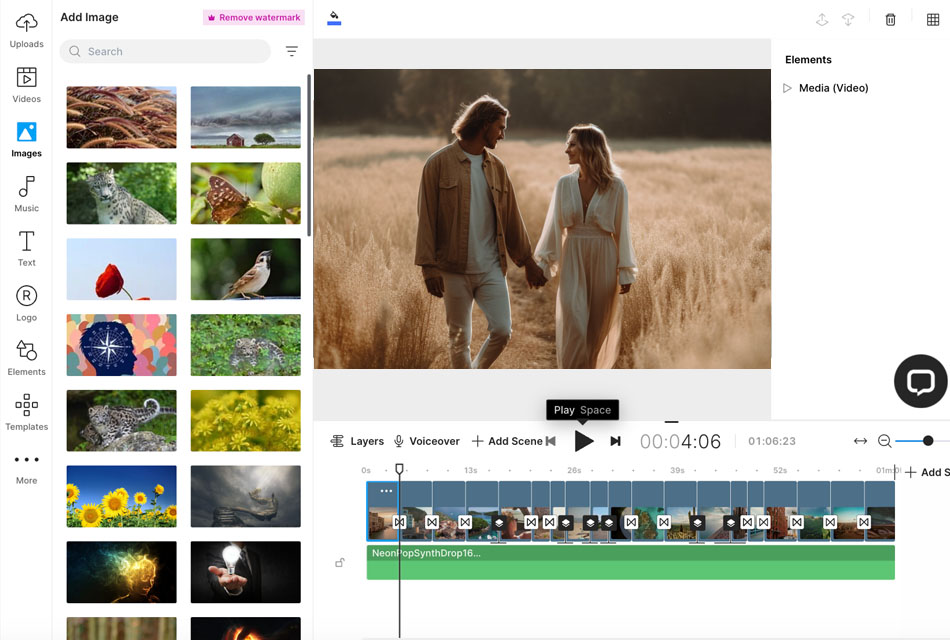950x640 pixels.
Task: Click the 01:06:23 total duration
Action: [771, 441]
